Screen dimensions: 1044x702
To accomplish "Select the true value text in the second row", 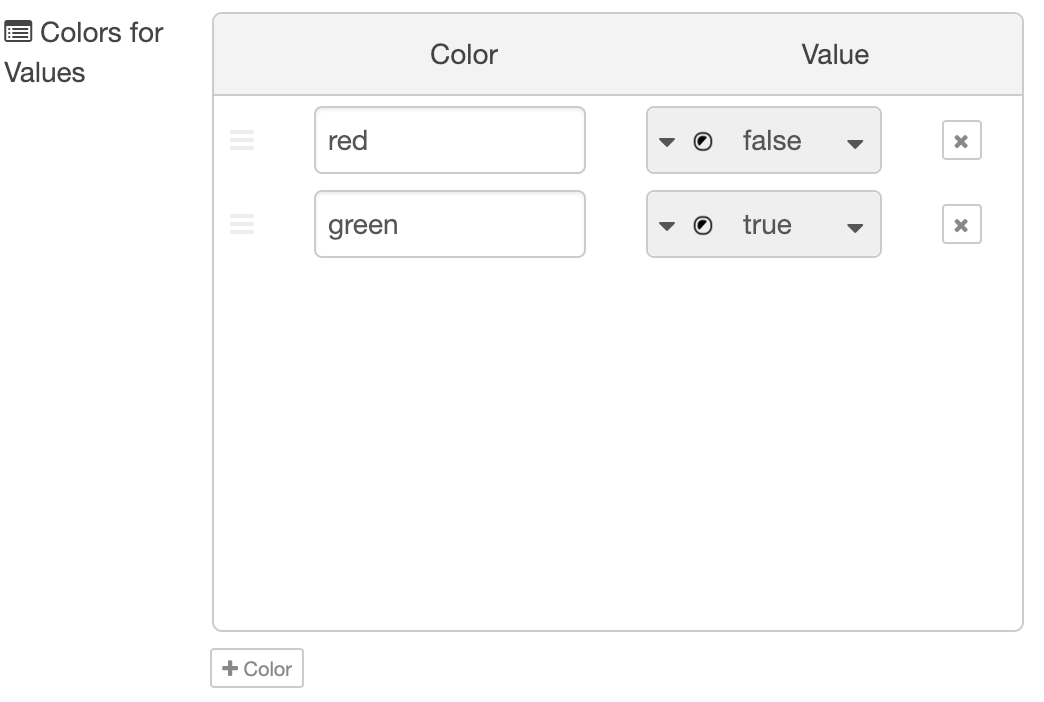I will point(767,225).
